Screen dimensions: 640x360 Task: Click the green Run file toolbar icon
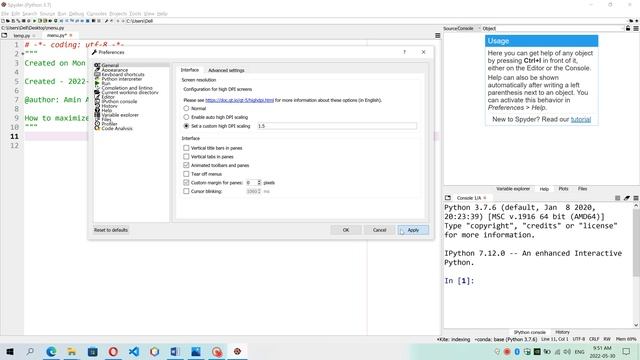[34, 21]
